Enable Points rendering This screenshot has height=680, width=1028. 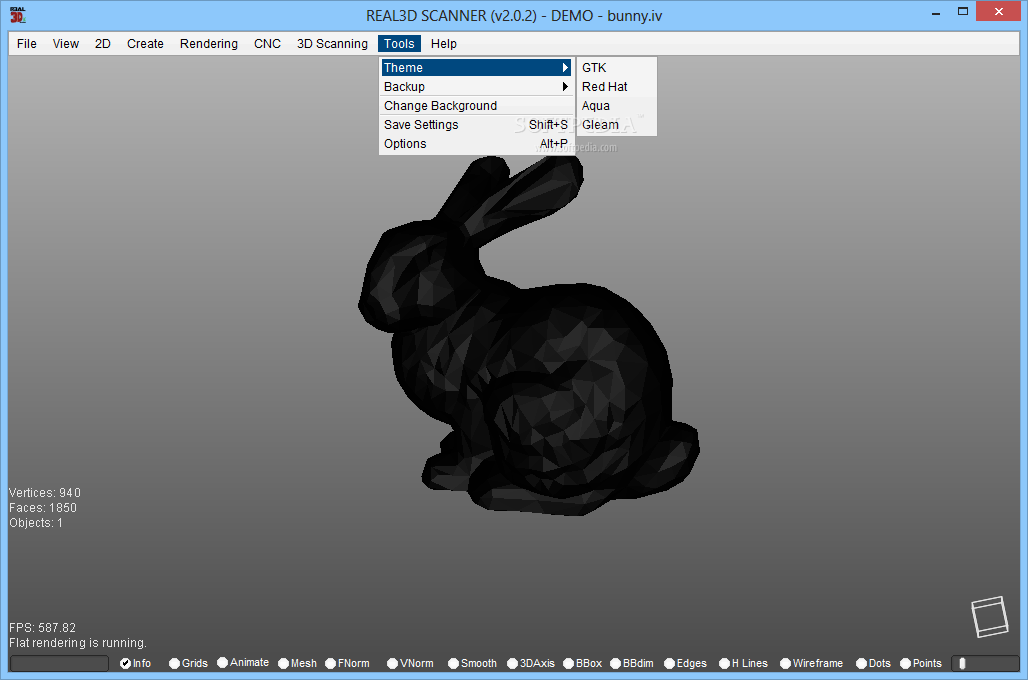[921, 663]
